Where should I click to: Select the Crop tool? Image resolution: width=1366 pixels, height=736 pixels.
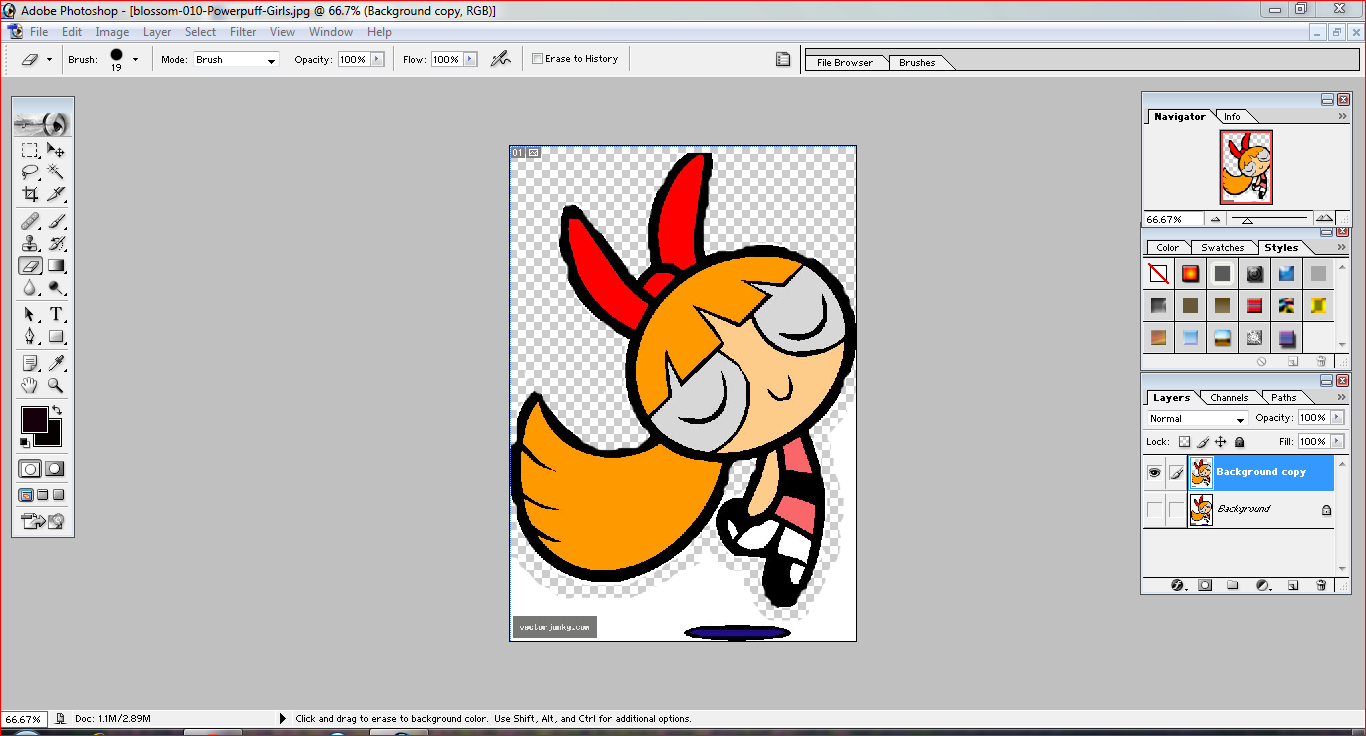tap(30, 194)
